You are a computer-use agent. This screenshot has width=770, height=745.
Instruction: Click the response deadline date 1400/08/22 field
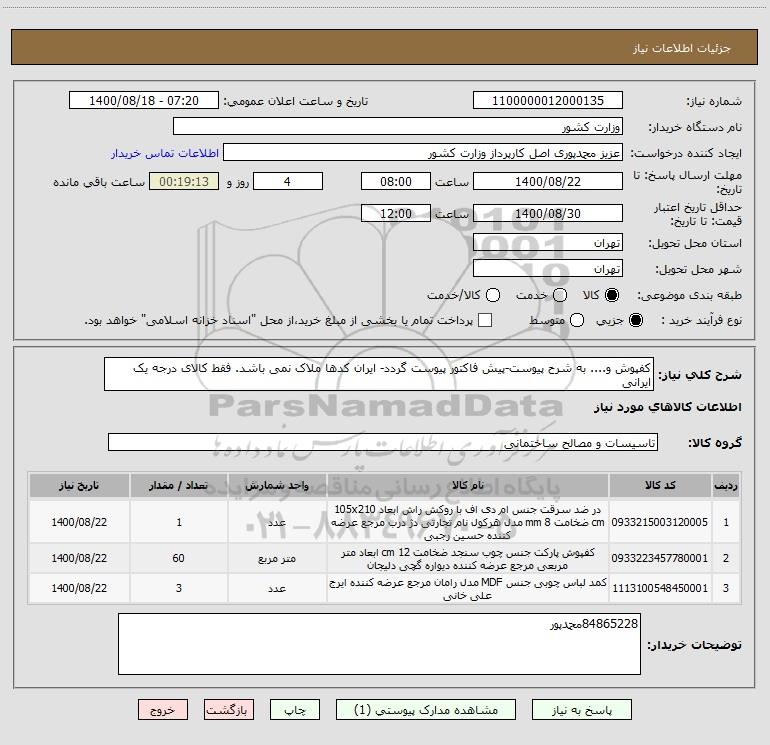click(548, 181)
